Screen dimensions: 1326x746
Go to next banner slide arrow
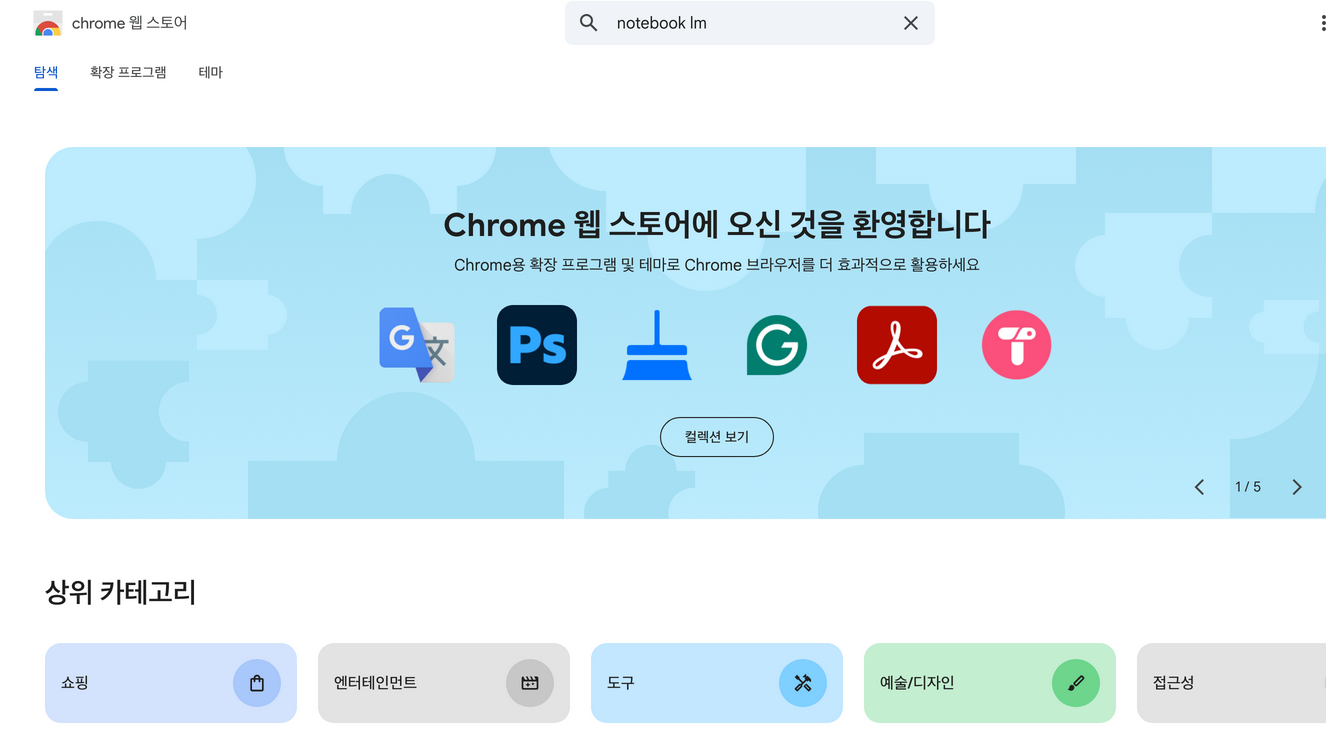1297,487
